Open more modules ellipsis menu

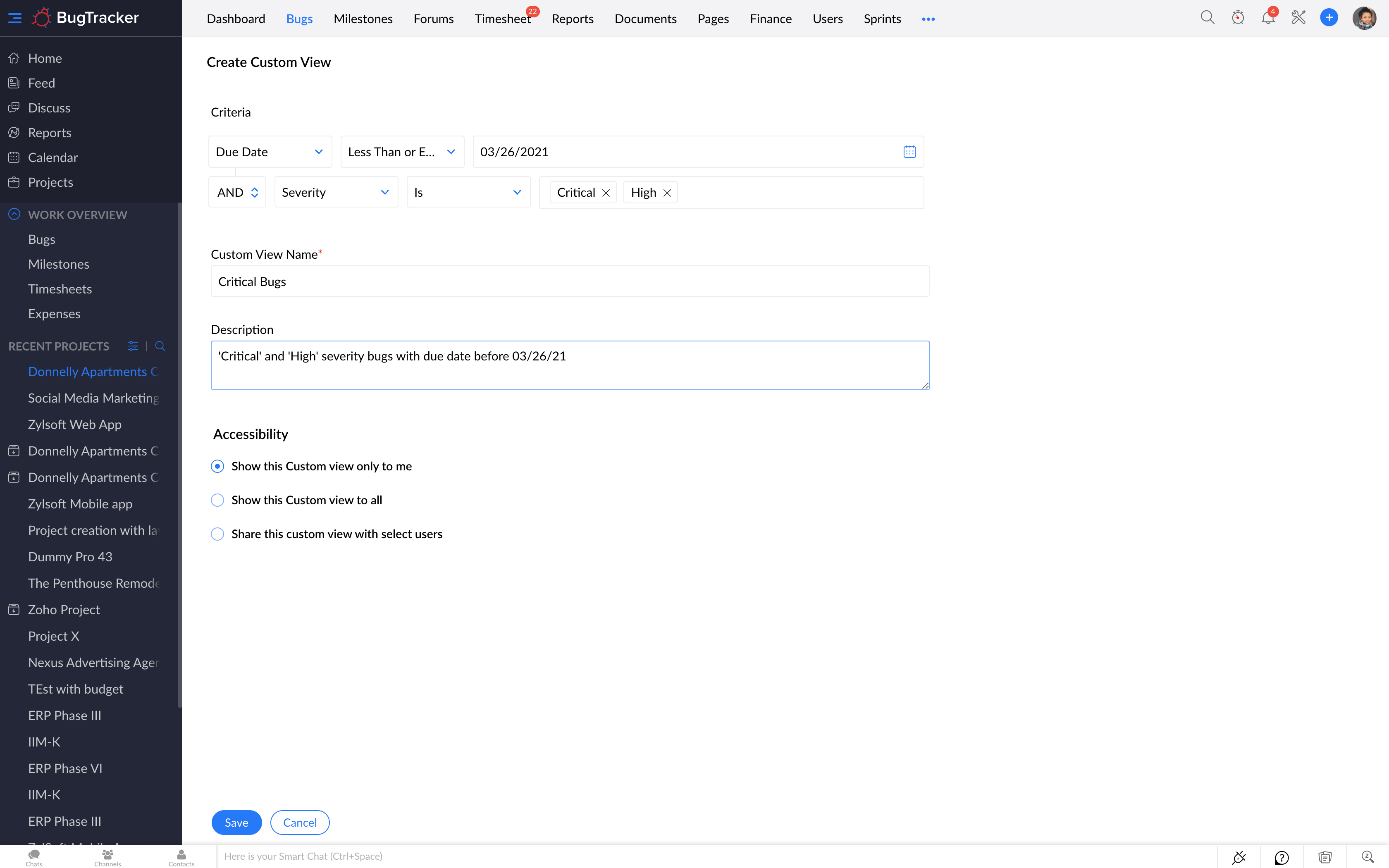coord(928,19)
